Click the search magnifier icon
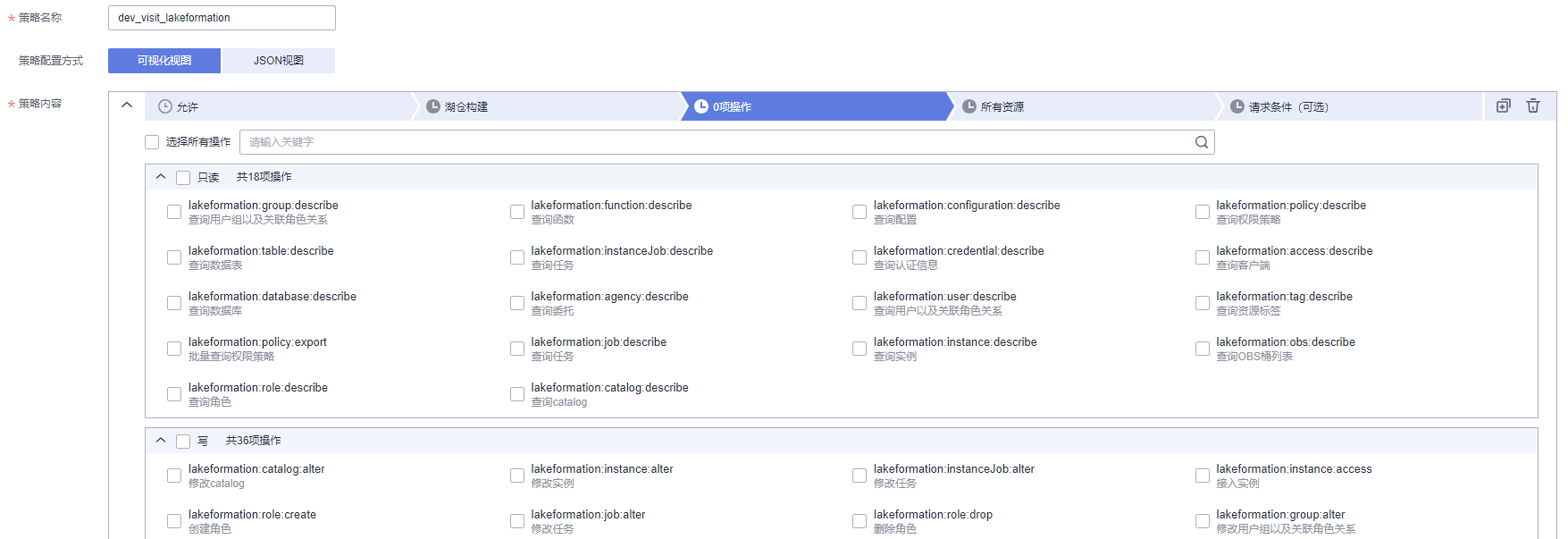This screenshot has height=539, width=1568. coord(1202,142)
